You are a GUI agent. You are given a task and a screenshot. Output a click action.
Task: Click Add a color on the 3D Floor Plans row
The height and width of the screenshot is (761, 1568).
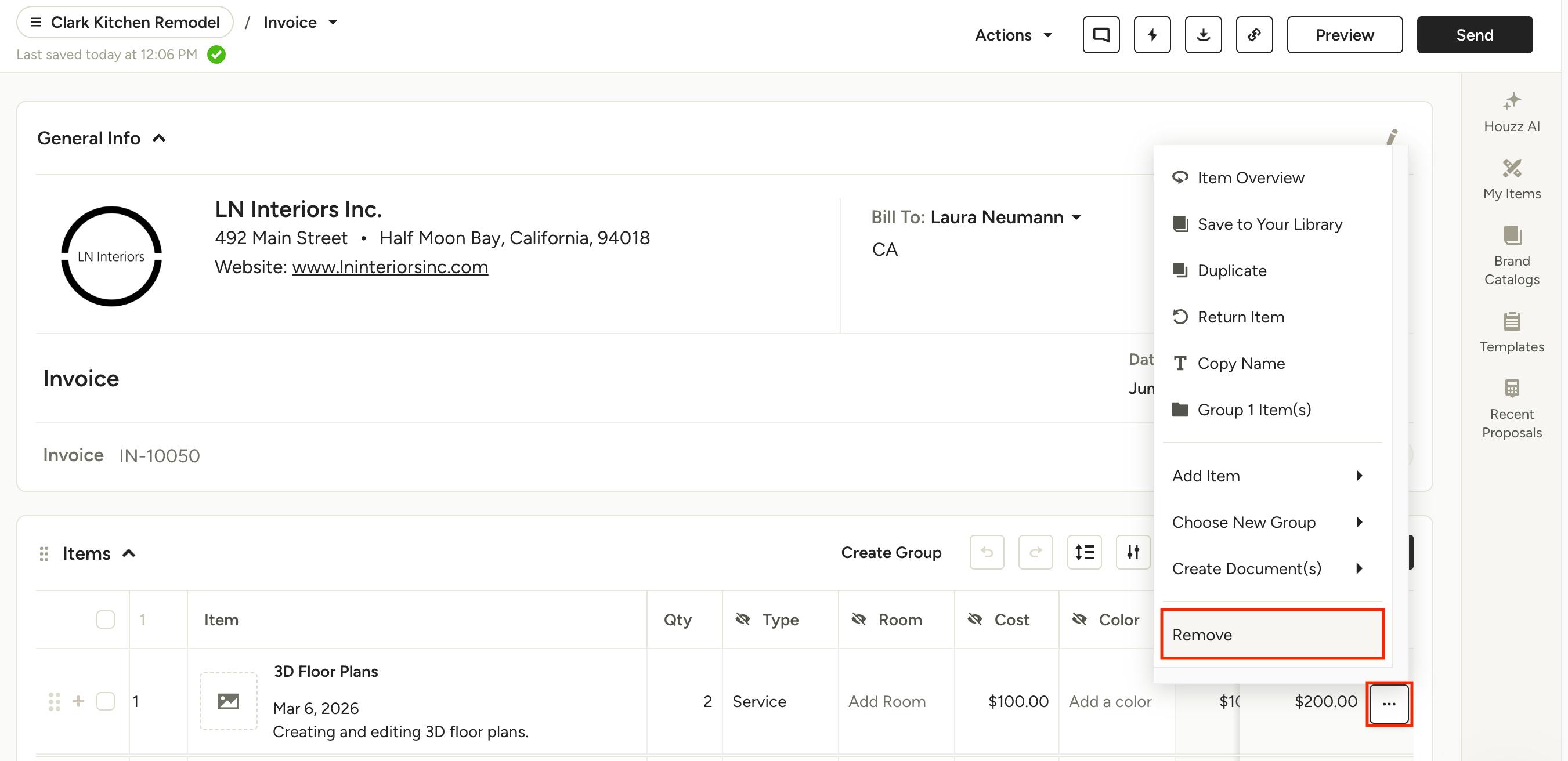coord(1110,701)
